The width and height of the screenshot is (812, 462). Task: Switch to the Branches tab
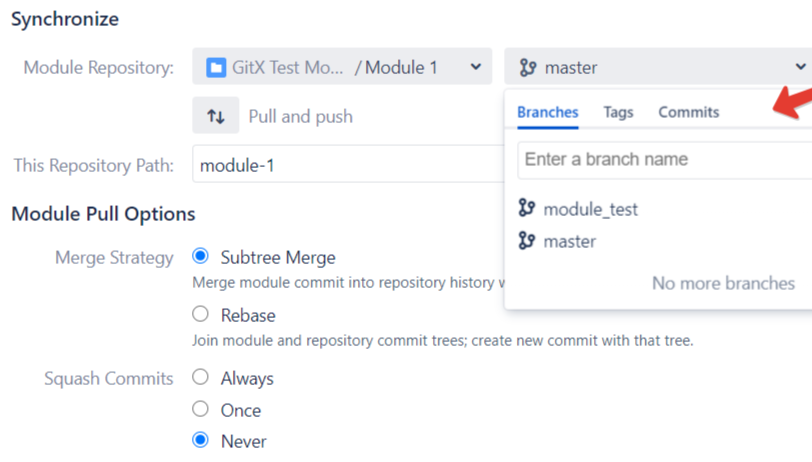547,112
